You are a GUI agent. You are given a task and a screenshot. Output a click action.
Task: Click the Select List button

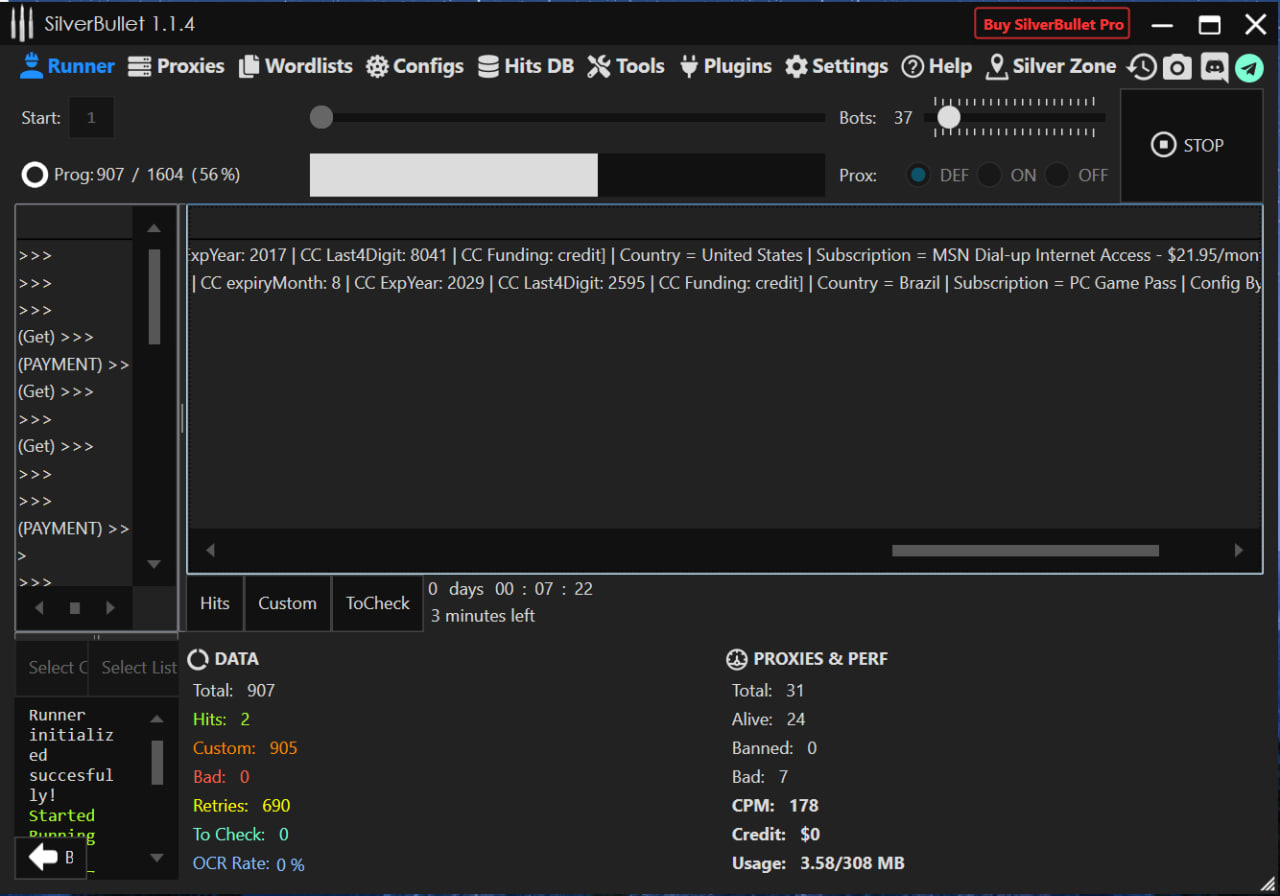pos(134,667)
